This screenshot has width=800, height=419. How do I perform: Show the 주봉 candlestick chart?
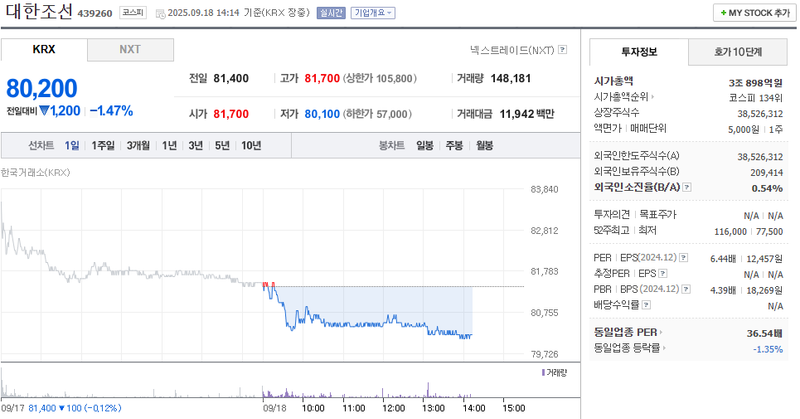(x=454, y=145)
